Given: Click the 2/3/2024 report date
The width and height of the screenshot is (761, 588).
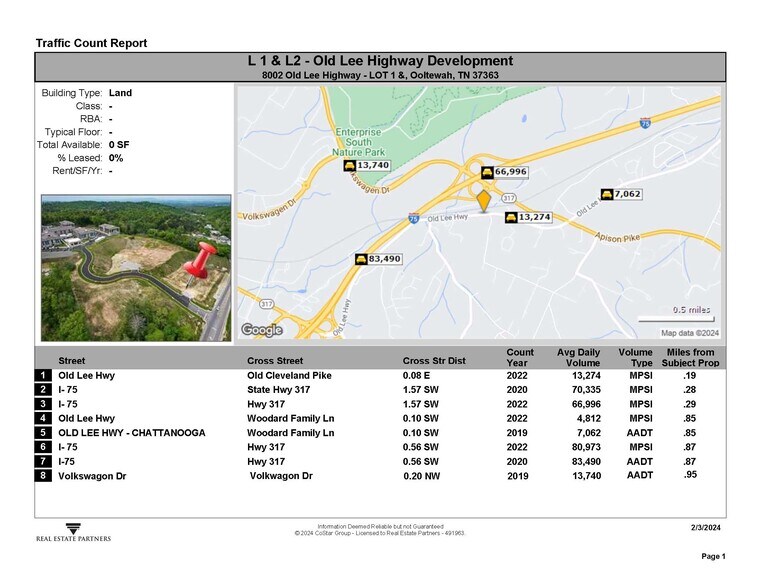Looking at the screenshot, I should pyautogui.click(x=706, y=527).
